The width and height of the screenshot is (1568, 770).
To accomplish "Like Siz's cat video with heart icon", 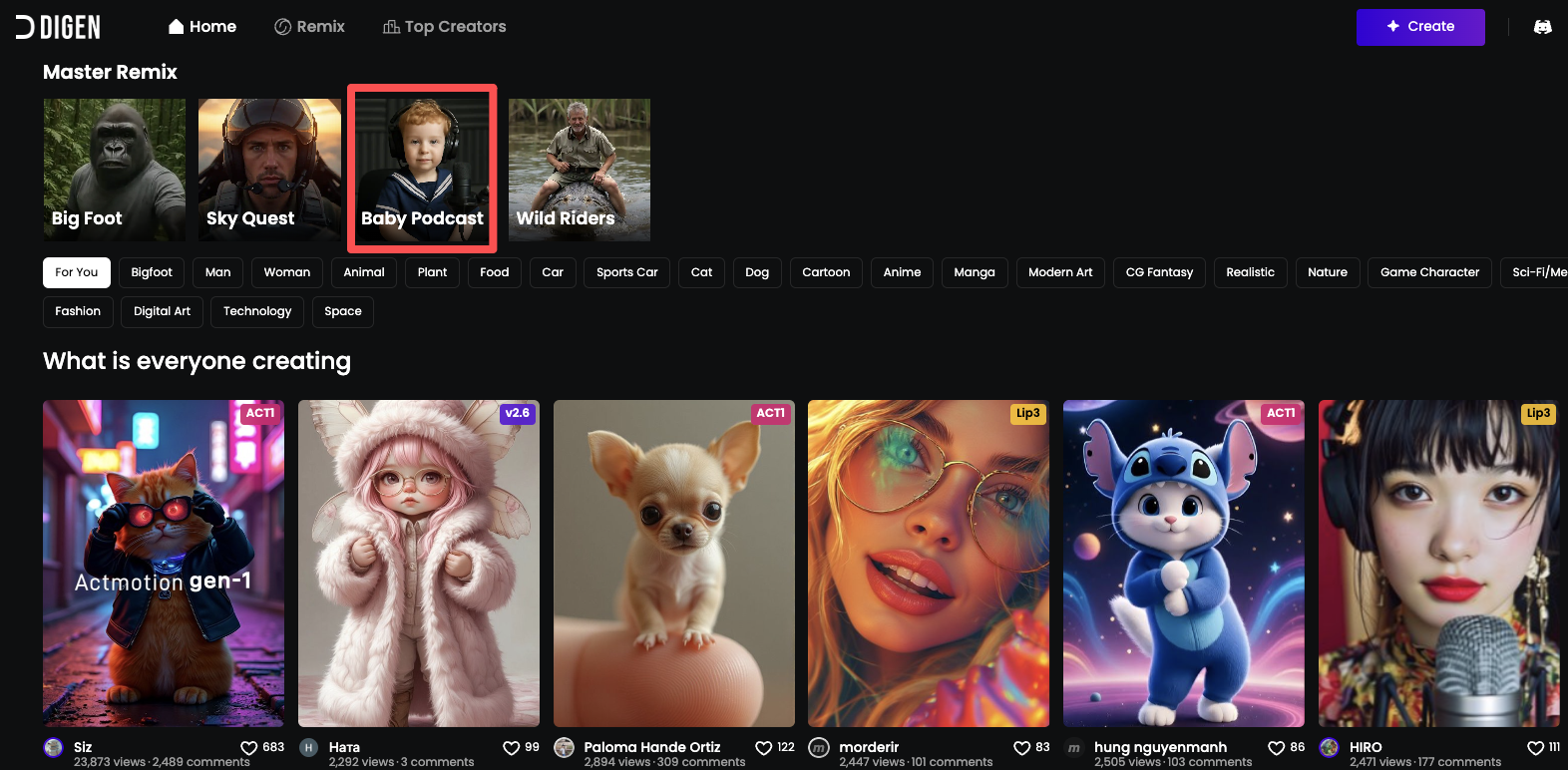I will [249, 748].
